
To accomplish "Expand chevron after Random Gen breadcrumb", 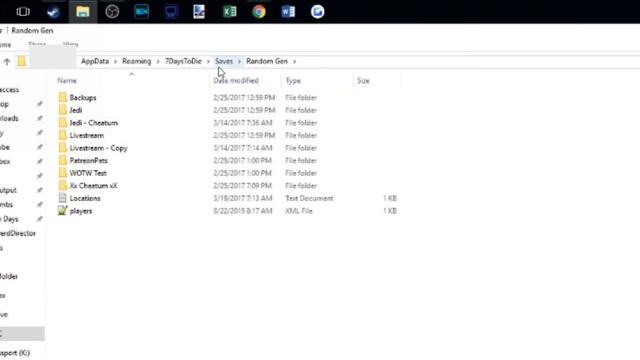I will [294, 62].
